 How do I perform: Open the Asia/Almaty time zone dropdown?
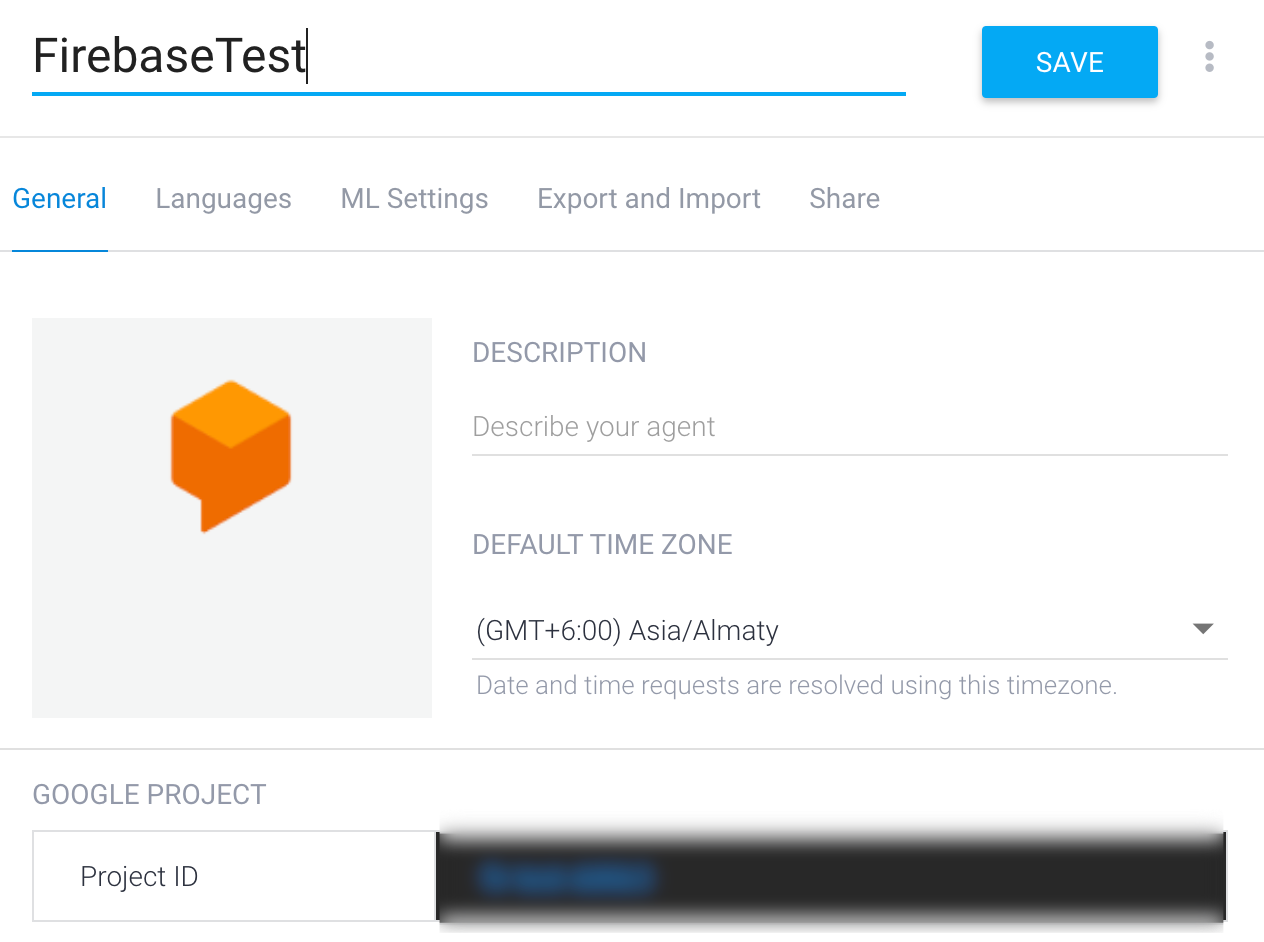tap(849, 631)
